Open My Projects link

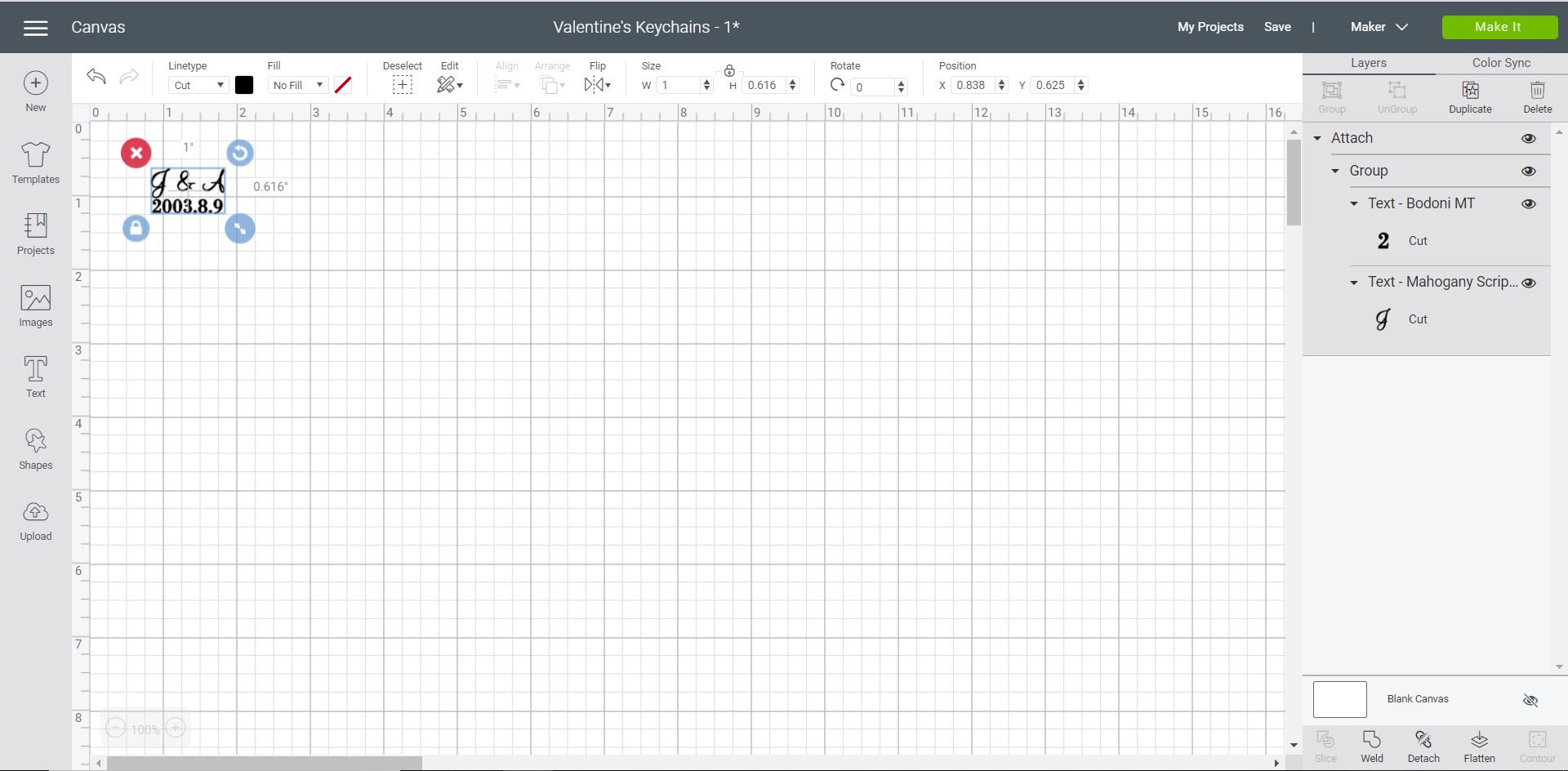click(x=1209, y=27)
